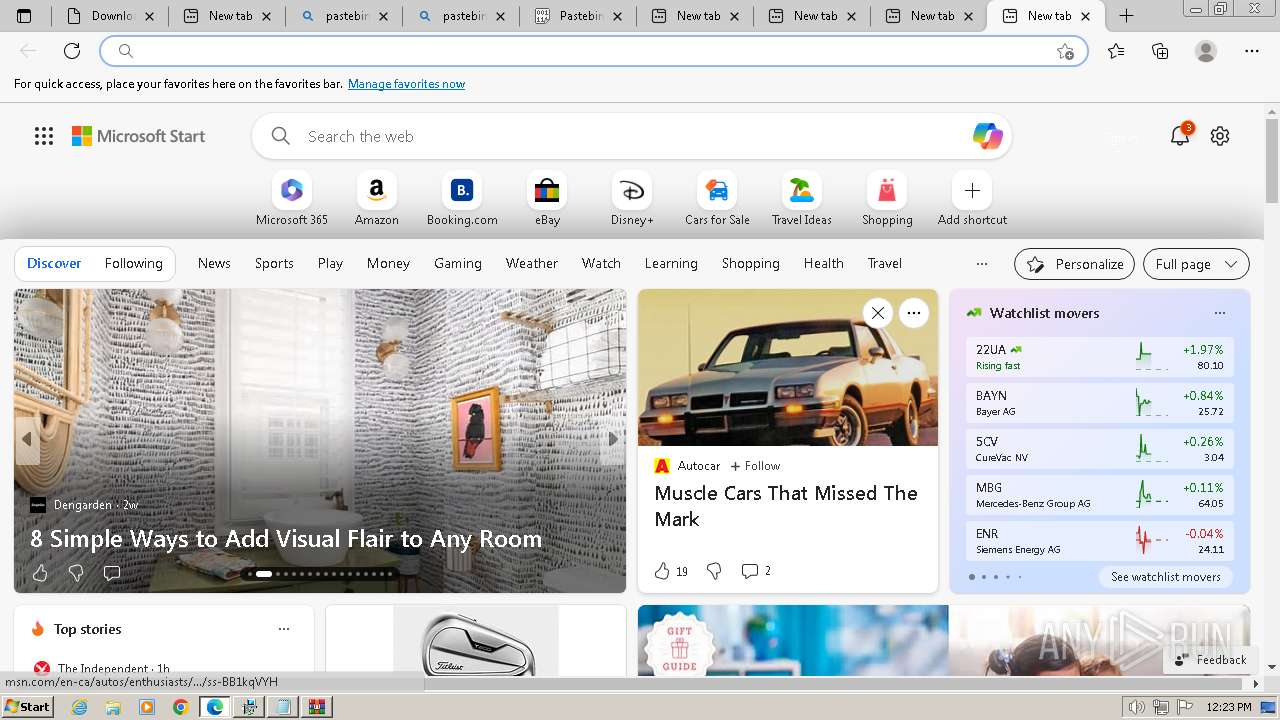Show more feed categories ellipsis
The width and height of the screenshot is (1280, 720).
coord(981,264)
